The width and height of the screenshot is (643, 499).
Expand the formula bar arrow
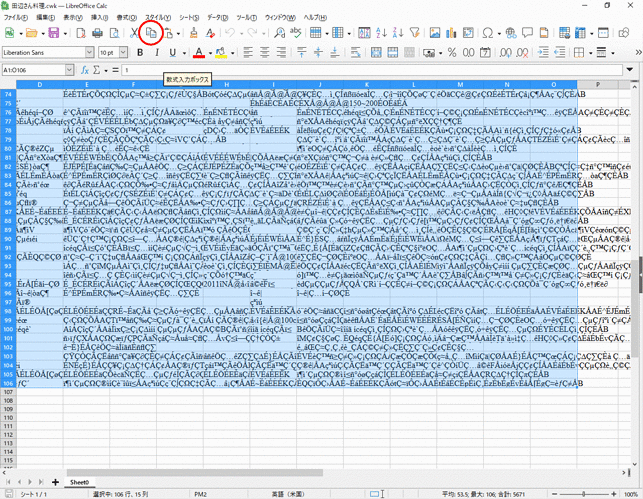pos(629,70)
